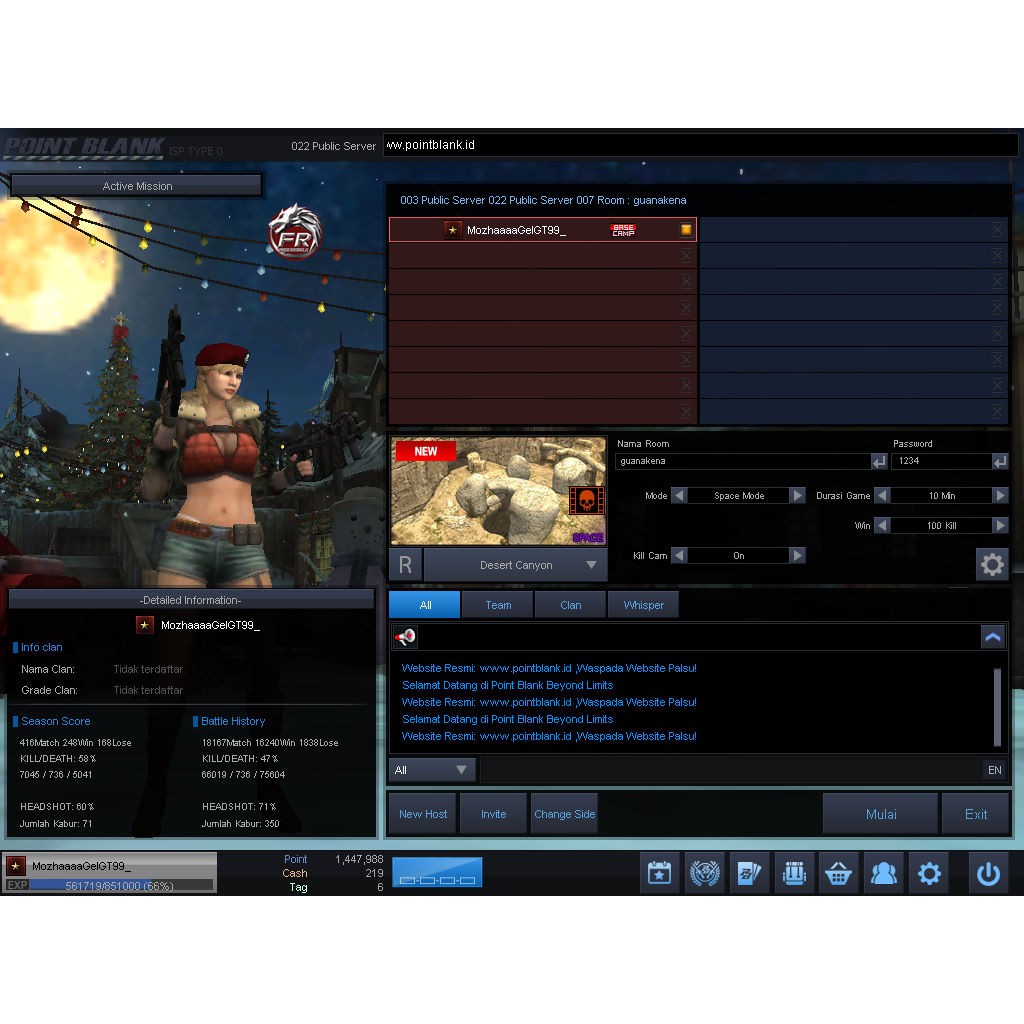This screenshot has height=1024, width=1024.
Task: Click the megaphone announcement icon
Action: (405, 637)
